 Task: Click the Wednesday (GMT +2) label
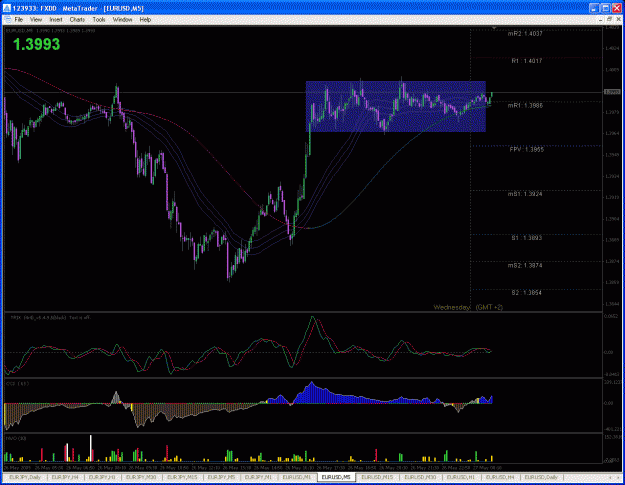(x=468, y=307)
